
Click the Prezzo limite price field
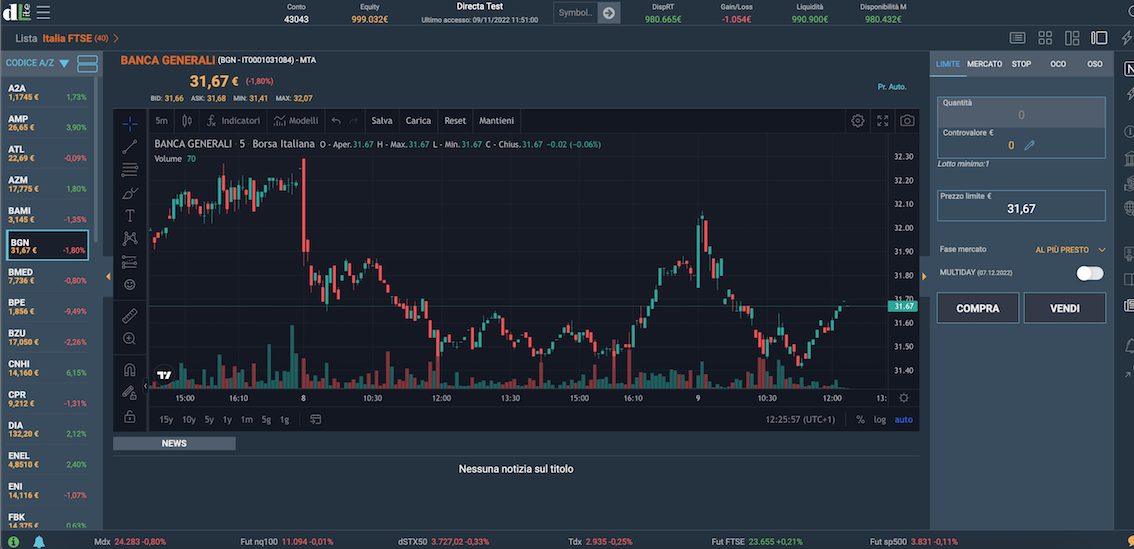click(x=1021, y=205)
